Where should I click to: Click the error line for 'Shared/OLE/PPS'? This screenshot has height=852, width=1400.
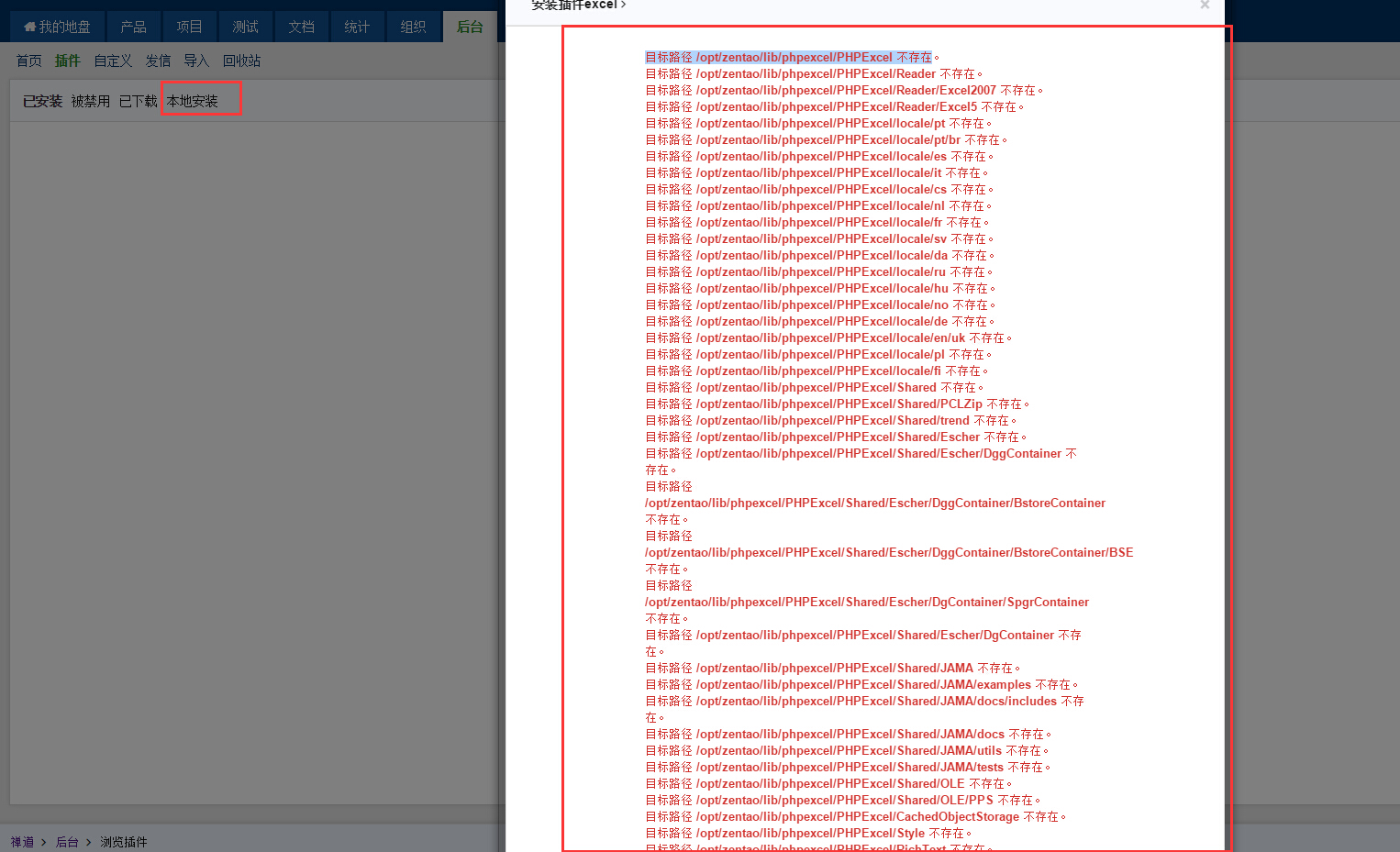click(x=843, y=801)
